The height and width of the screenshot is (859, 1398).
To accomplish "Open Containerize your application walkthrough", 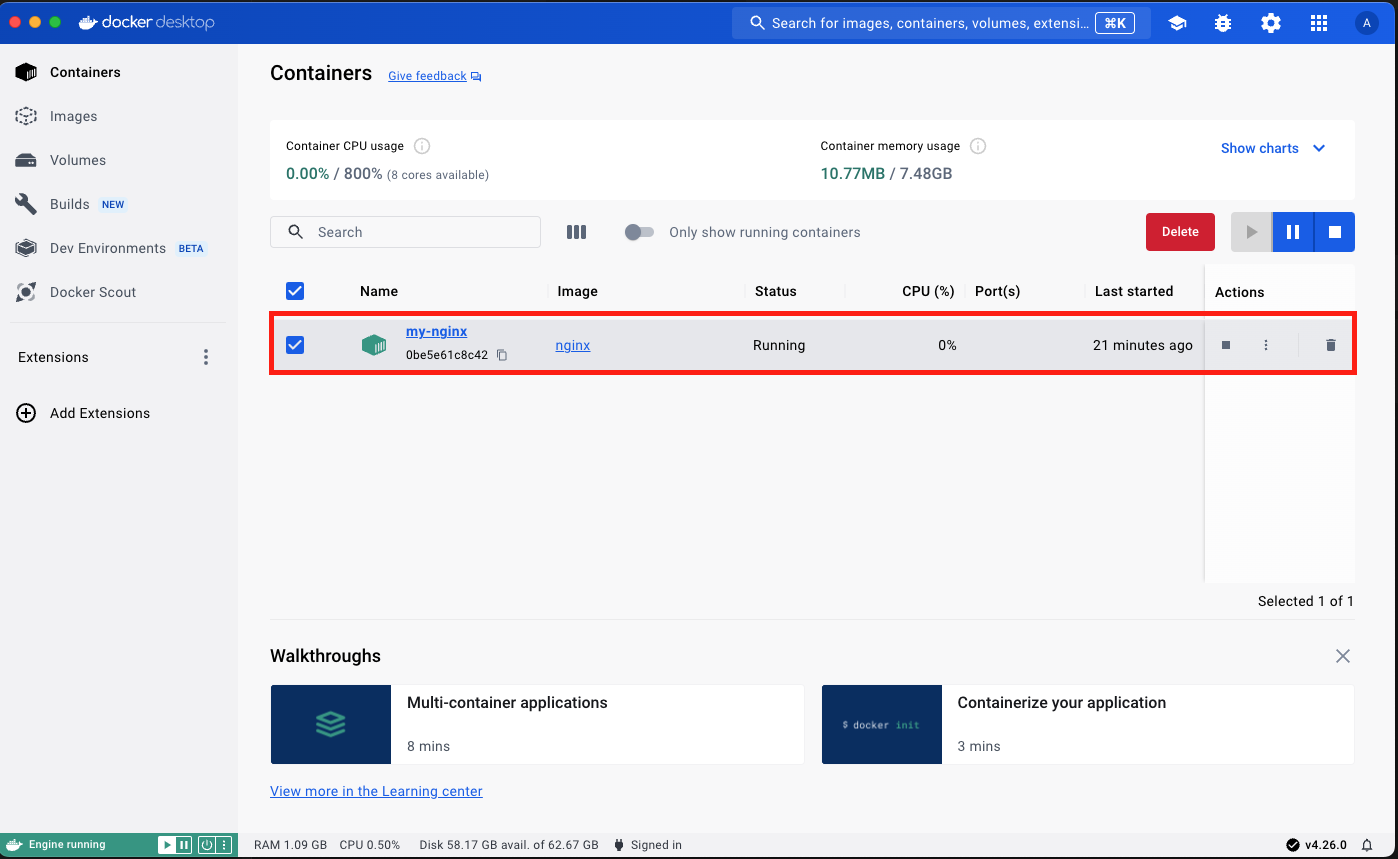I will (x=1088, y=724).
